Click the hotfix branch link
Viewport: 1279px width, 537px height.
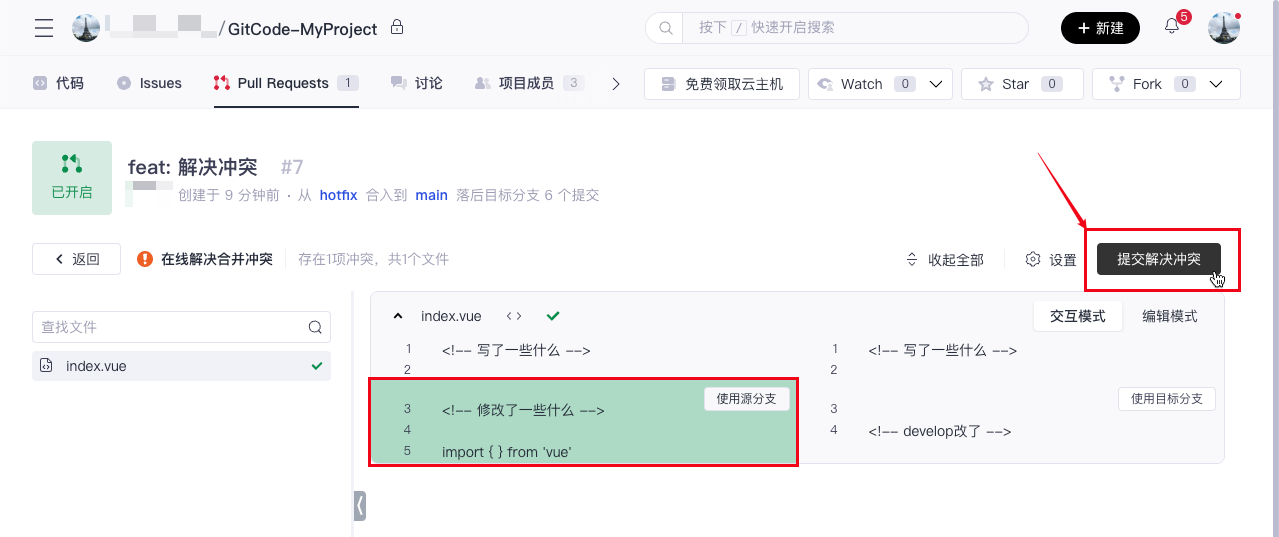click(338, 195)
